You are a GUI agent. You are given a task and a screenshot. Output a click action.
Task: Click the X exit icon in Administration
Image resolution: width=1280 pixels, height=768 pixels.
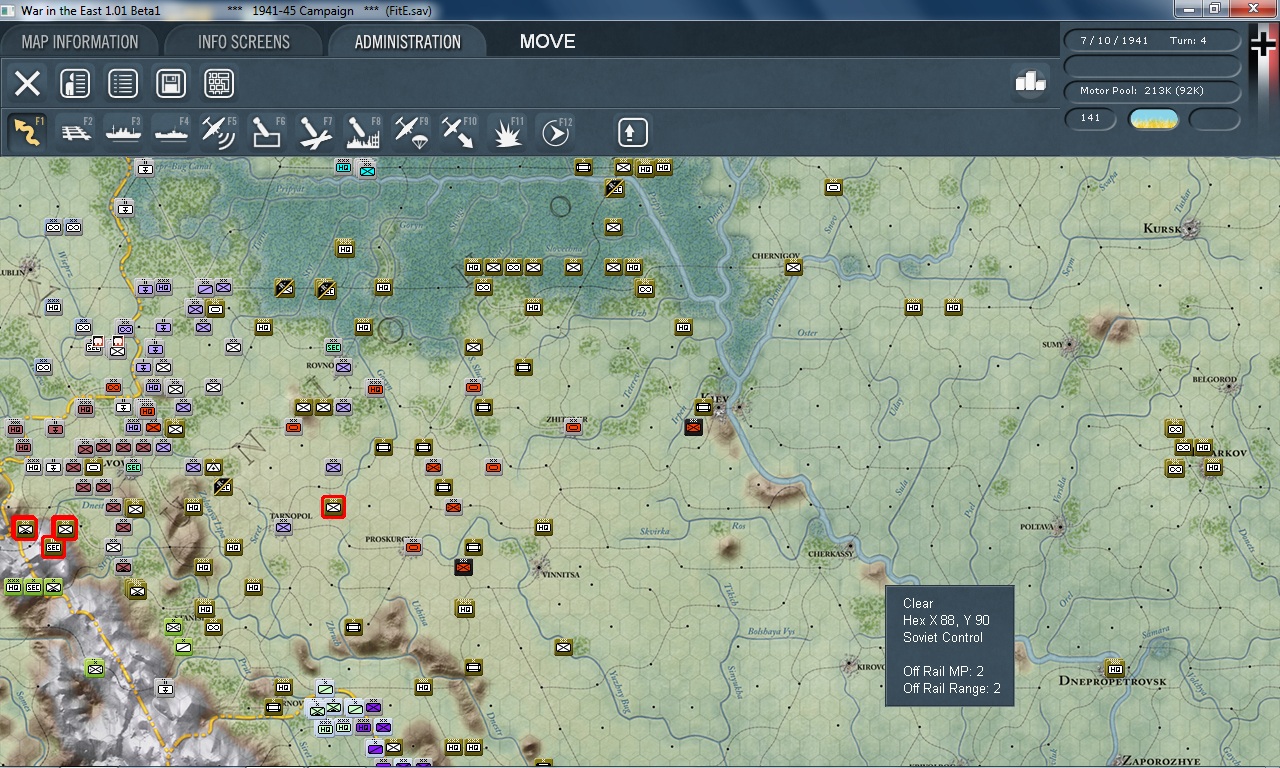click(27, 83)
